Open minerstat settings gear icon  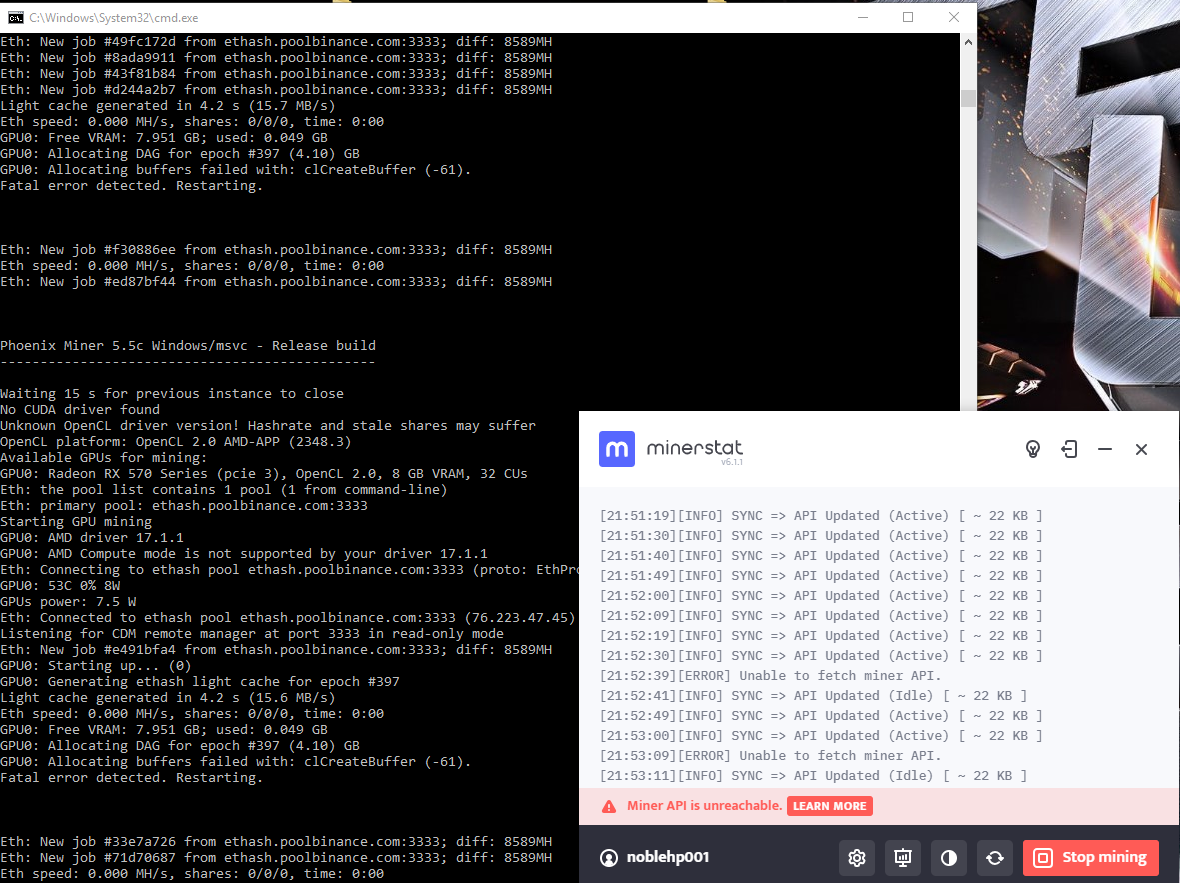pyautogui.click(x=856, y=857)
